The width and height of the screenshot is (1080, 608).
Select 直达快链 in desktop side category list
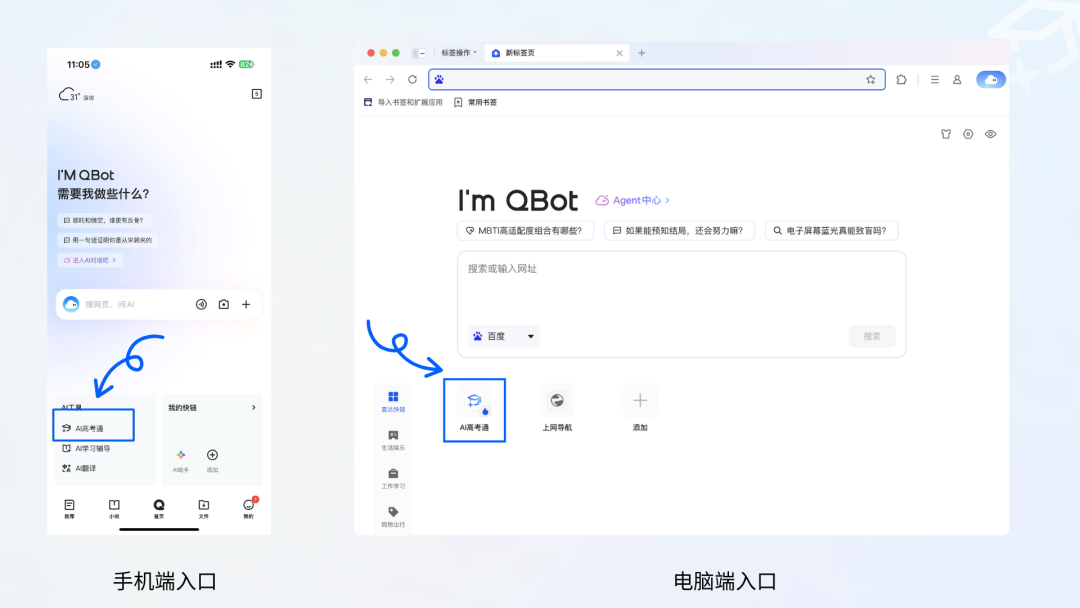(393, 401)
